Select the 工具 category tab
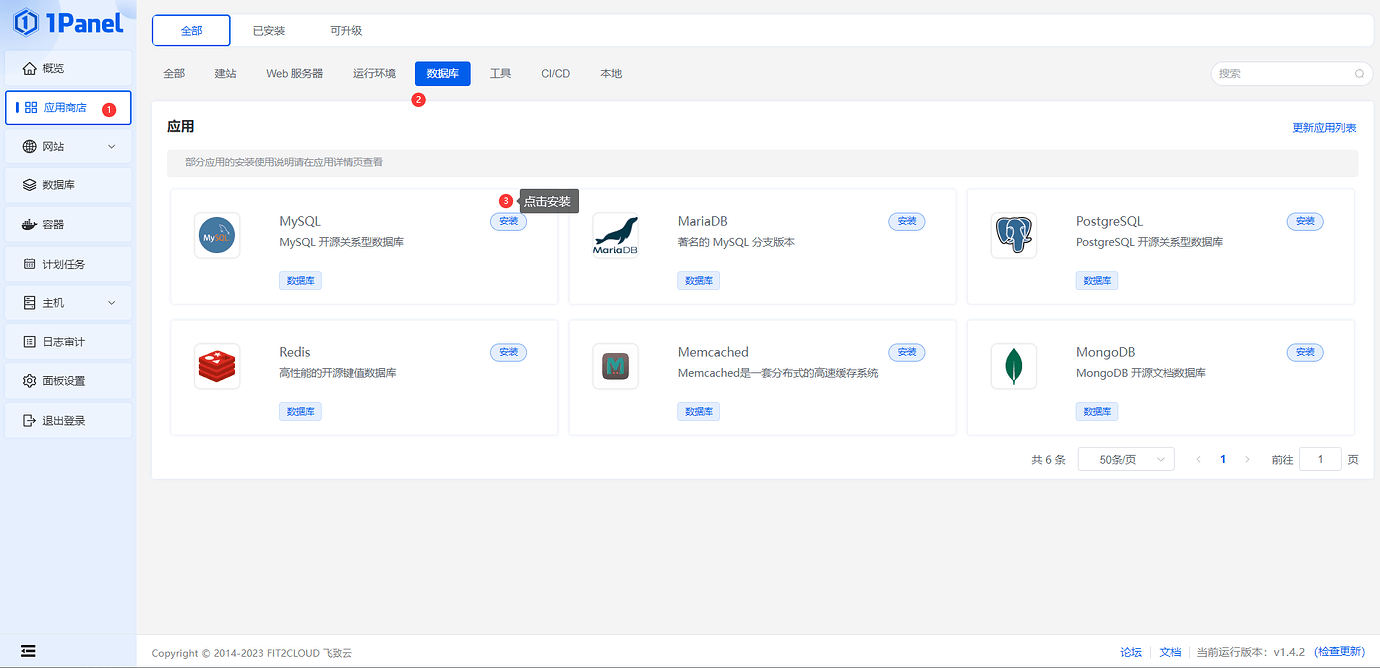The height and width of the screenshot is (668, 1380). [500, 73]
